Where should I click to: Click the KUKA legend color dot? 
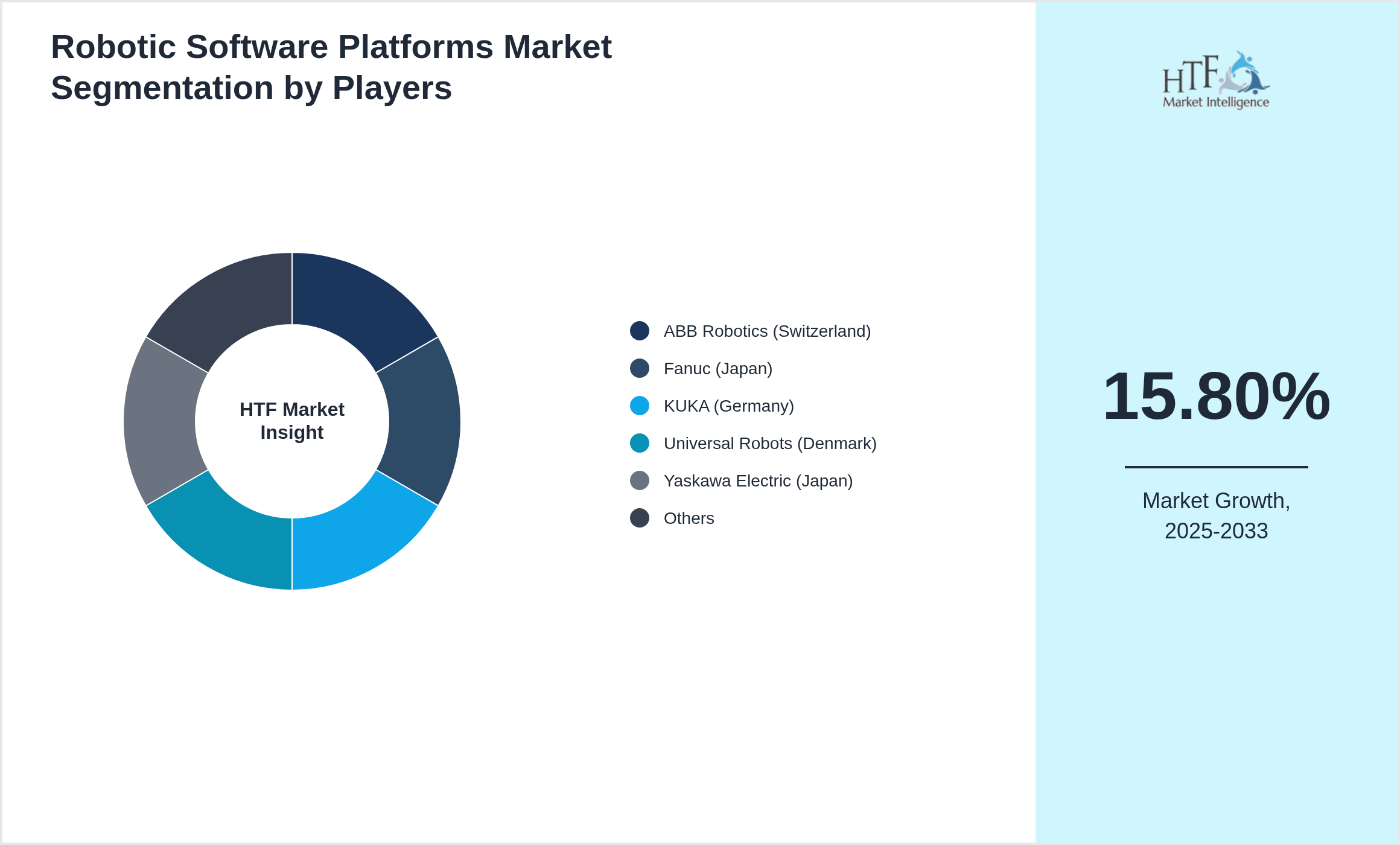640,406
